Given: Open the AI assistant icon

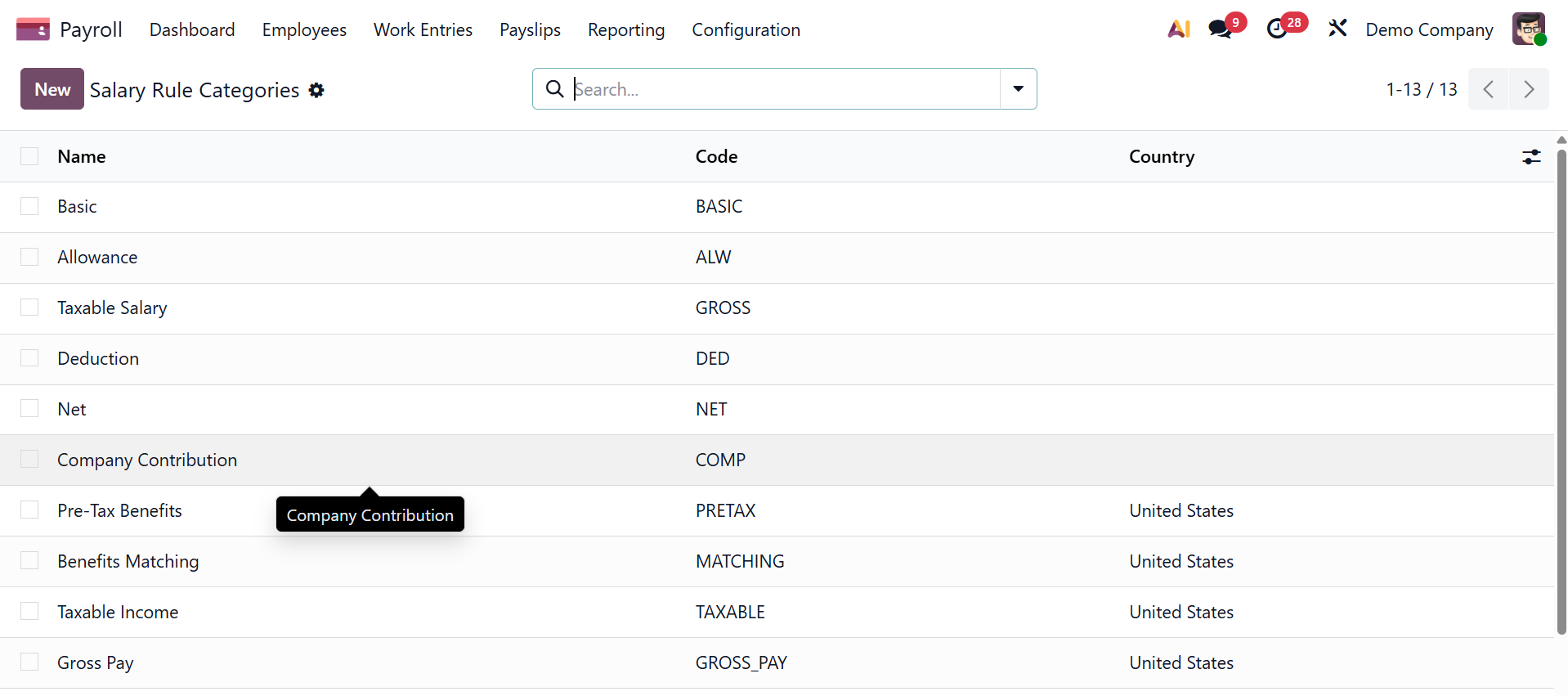Looking at the screenshot, I should [1178, 29].
